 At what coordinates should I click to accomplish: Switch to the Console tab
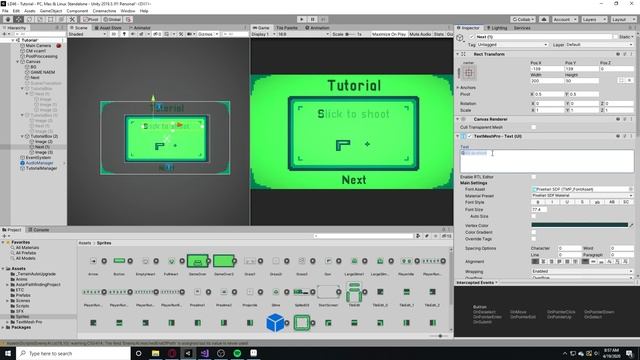pyautogui.click(x=39, y=230)
